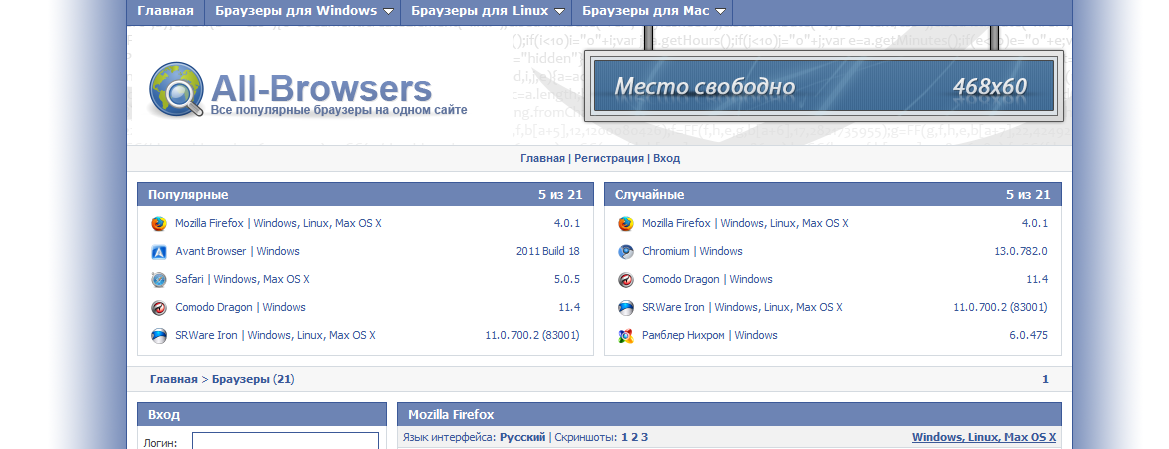Expand arrow next to Браузеры для Mac
Image resolution: width=1169 pixels, height=449 pixels.
pos(720,12)
